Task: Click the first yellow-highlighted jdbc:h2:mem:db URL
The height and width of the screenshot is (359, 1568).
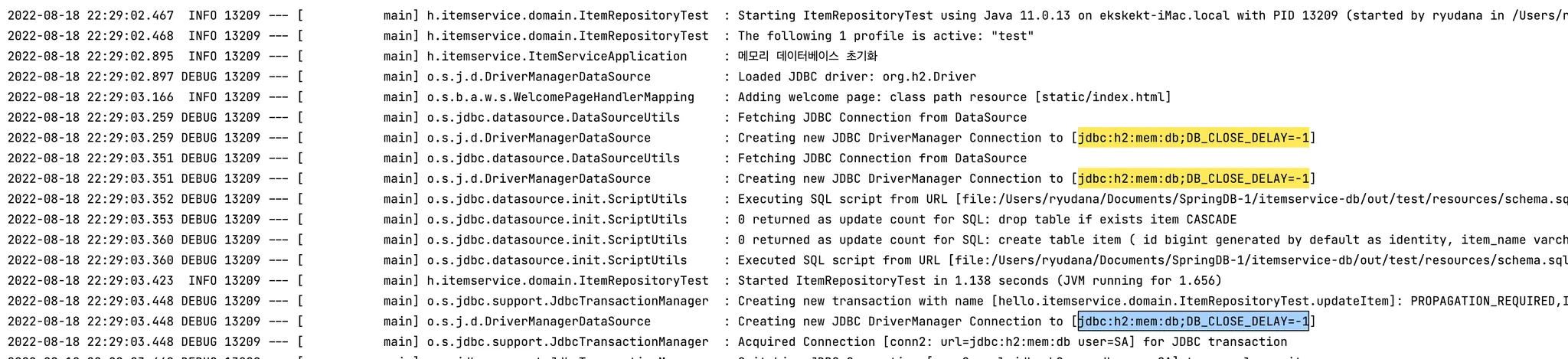Action: coord(1193,138)
